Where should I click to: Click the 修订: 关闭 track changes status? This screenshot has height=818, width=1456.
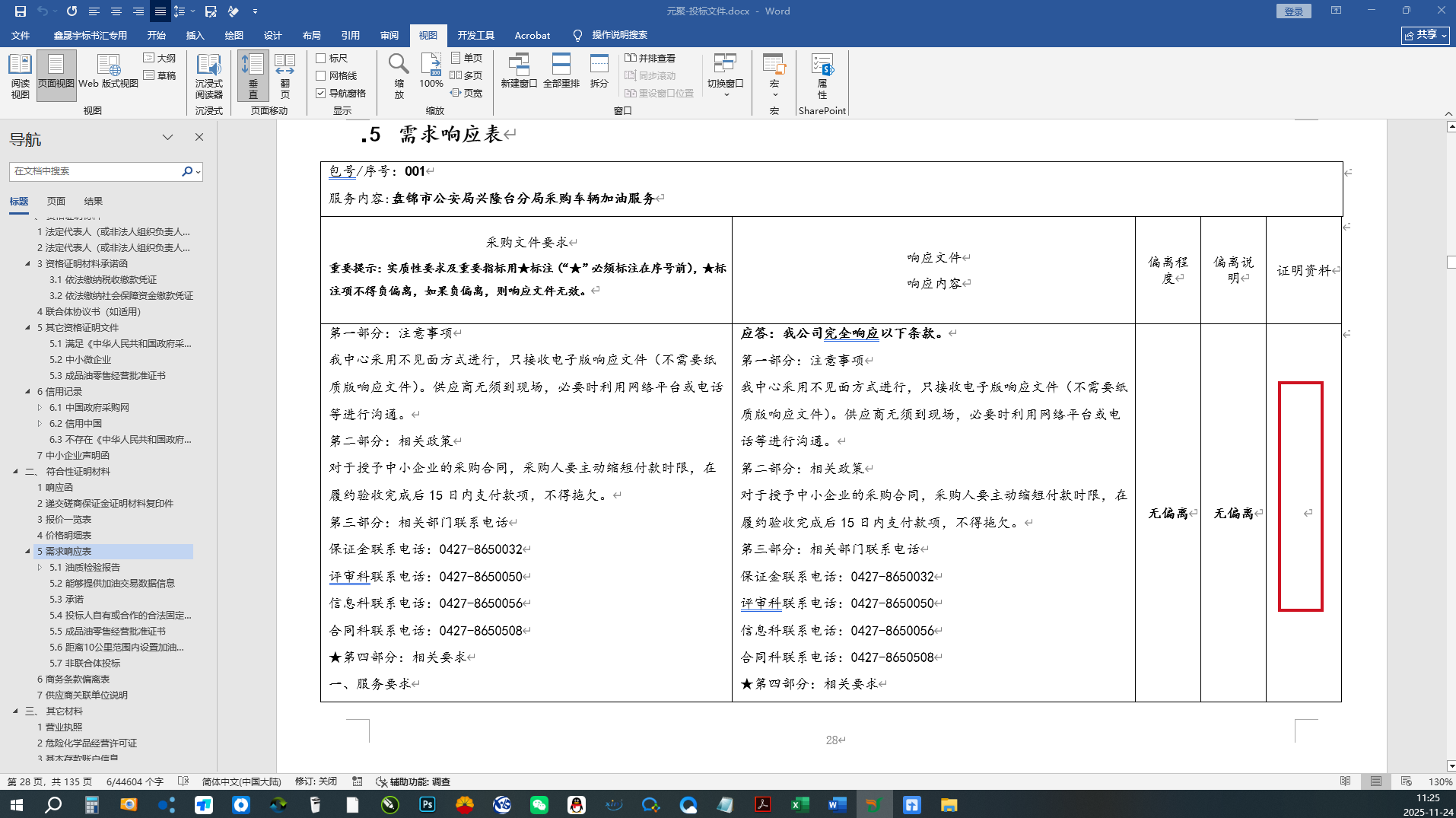pyautogui.click(x=316, y=781)
